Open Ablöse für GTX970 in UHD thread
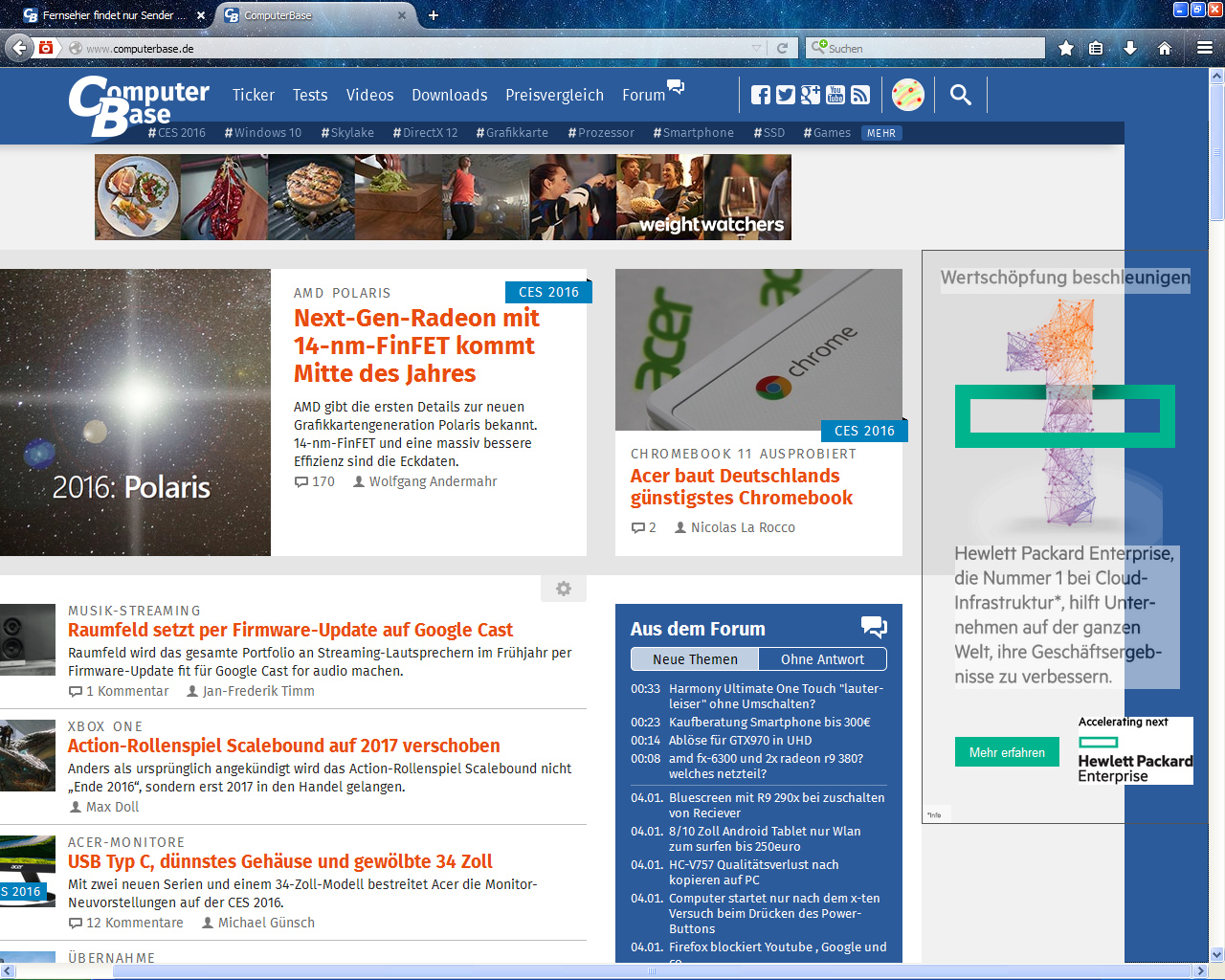The height and width of the screenshot is (980, 1225). [x=740, y=740]
